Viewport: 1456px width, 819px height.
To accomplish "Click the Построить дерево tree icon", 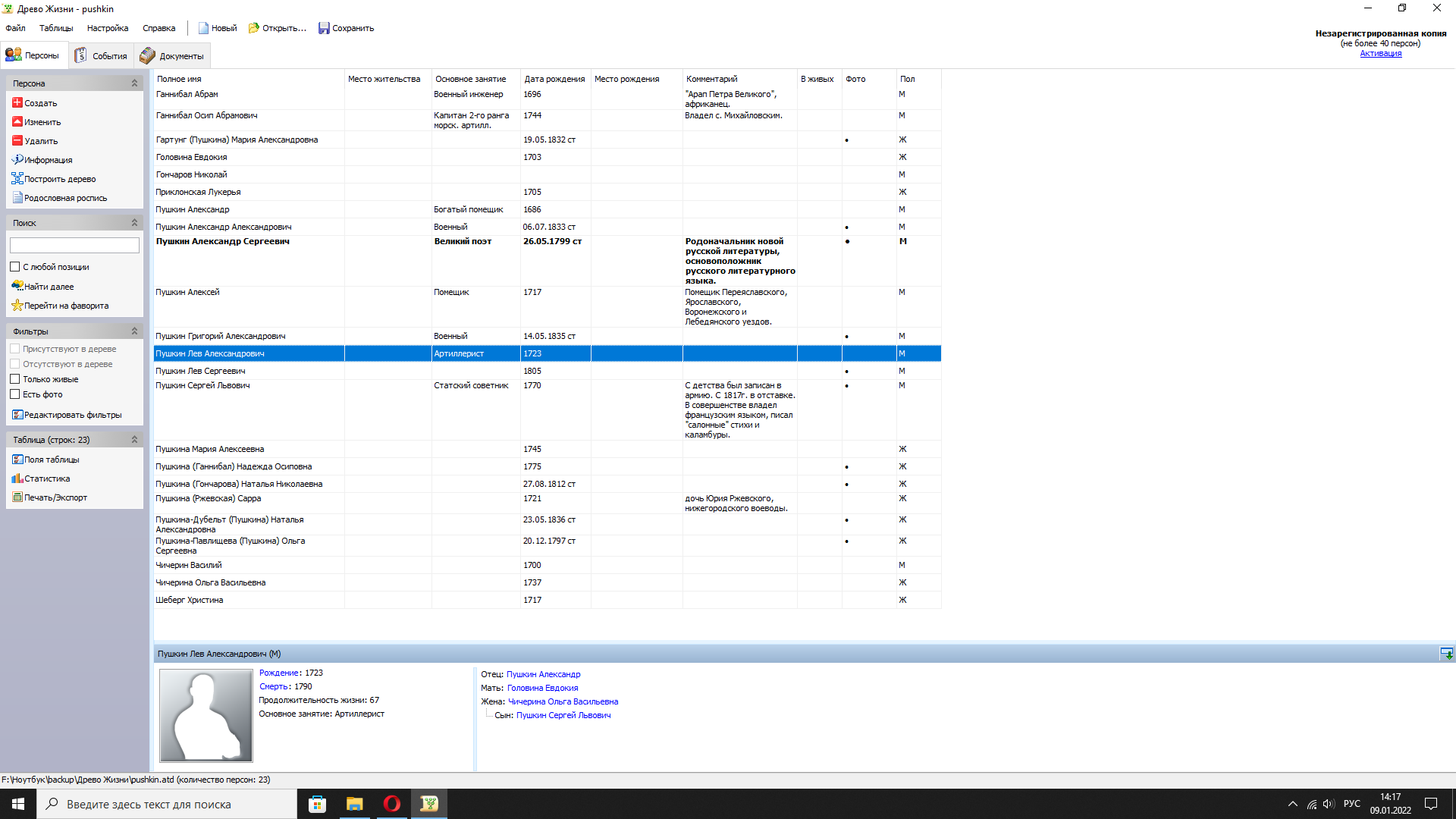I will (x=17, y=178).
